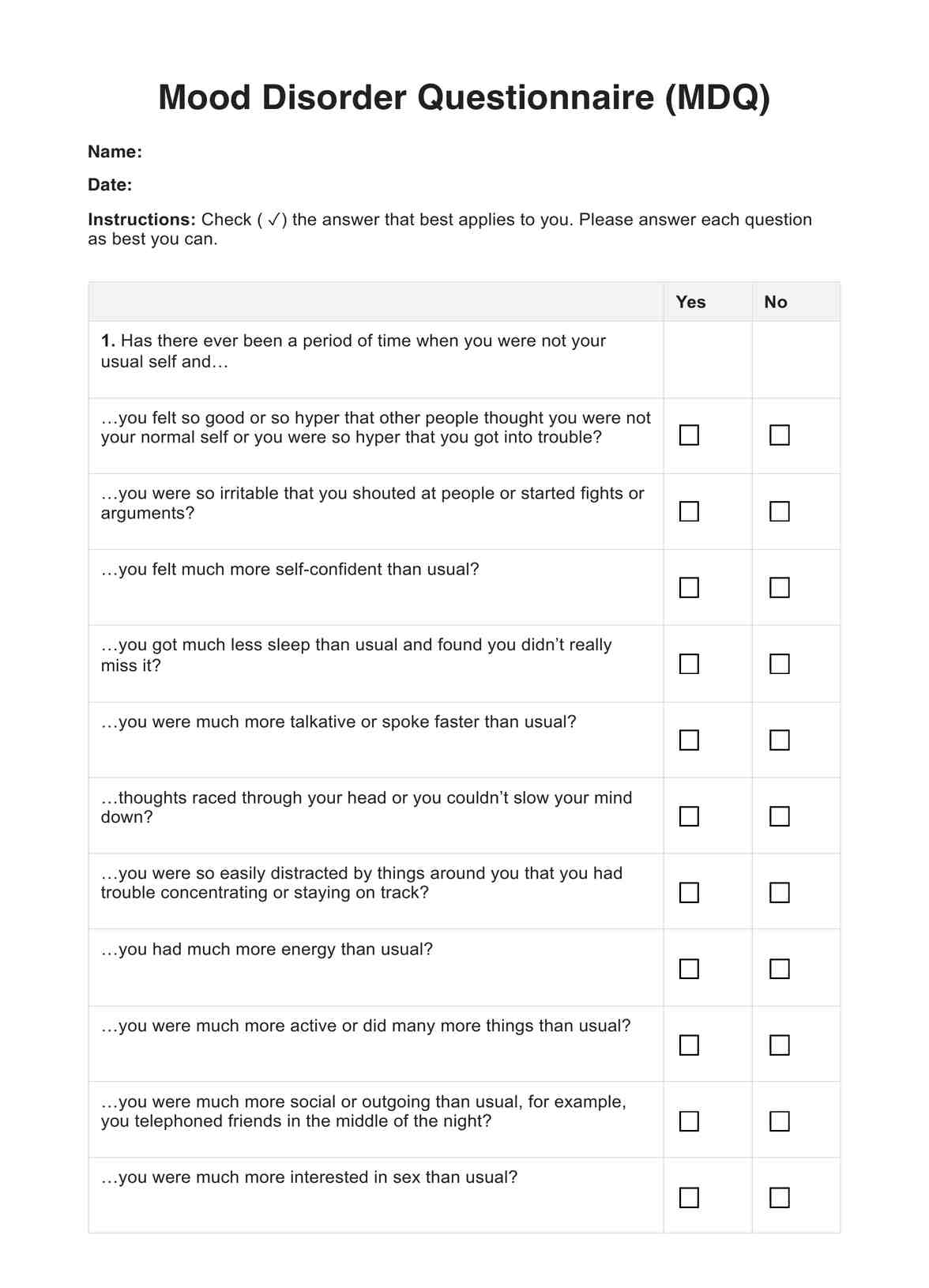Screen dimensions: 929x1288
Task: Check No for more talkative or spoke faster
Action: pyautogui.click(x=779, y=740)
